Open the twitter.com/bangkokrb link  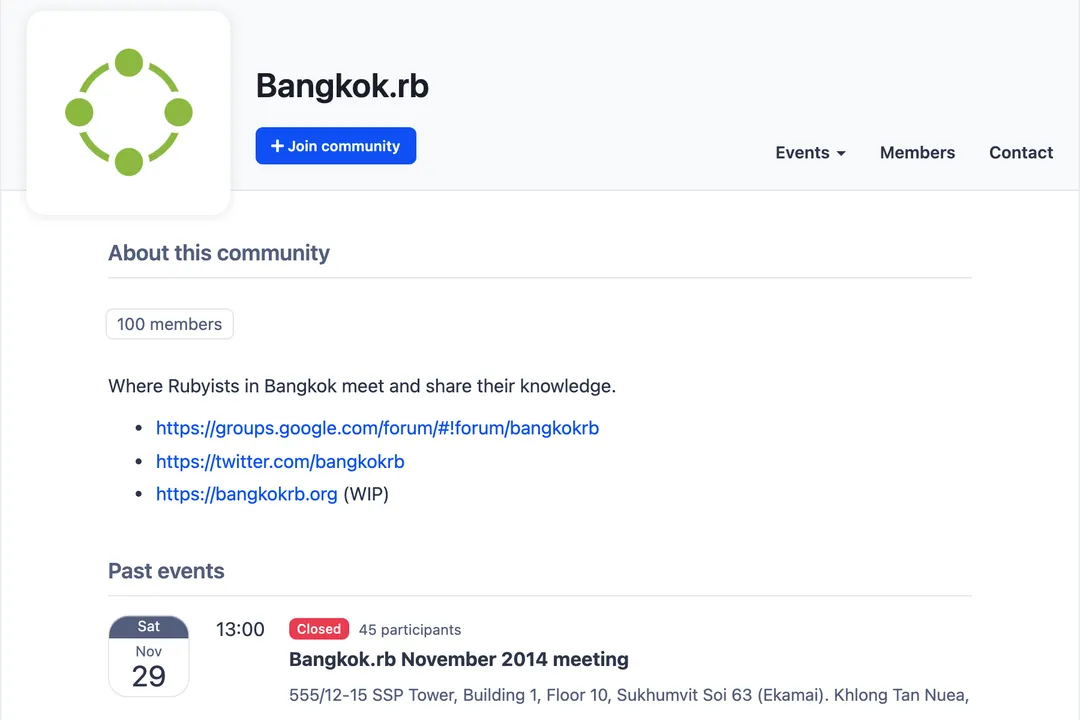point(280,462)
